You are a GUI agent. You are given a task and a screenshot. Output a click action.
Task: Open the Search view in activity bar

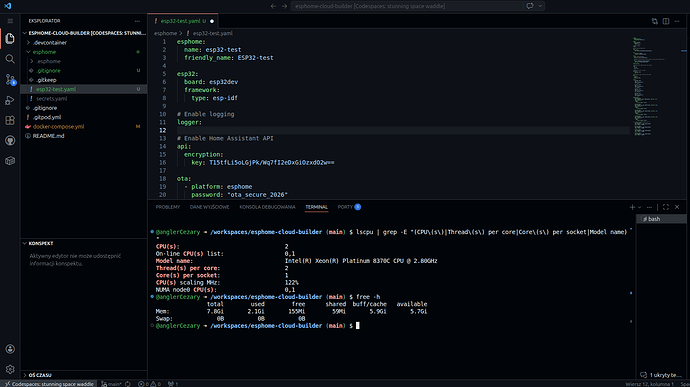click(10, 59)
